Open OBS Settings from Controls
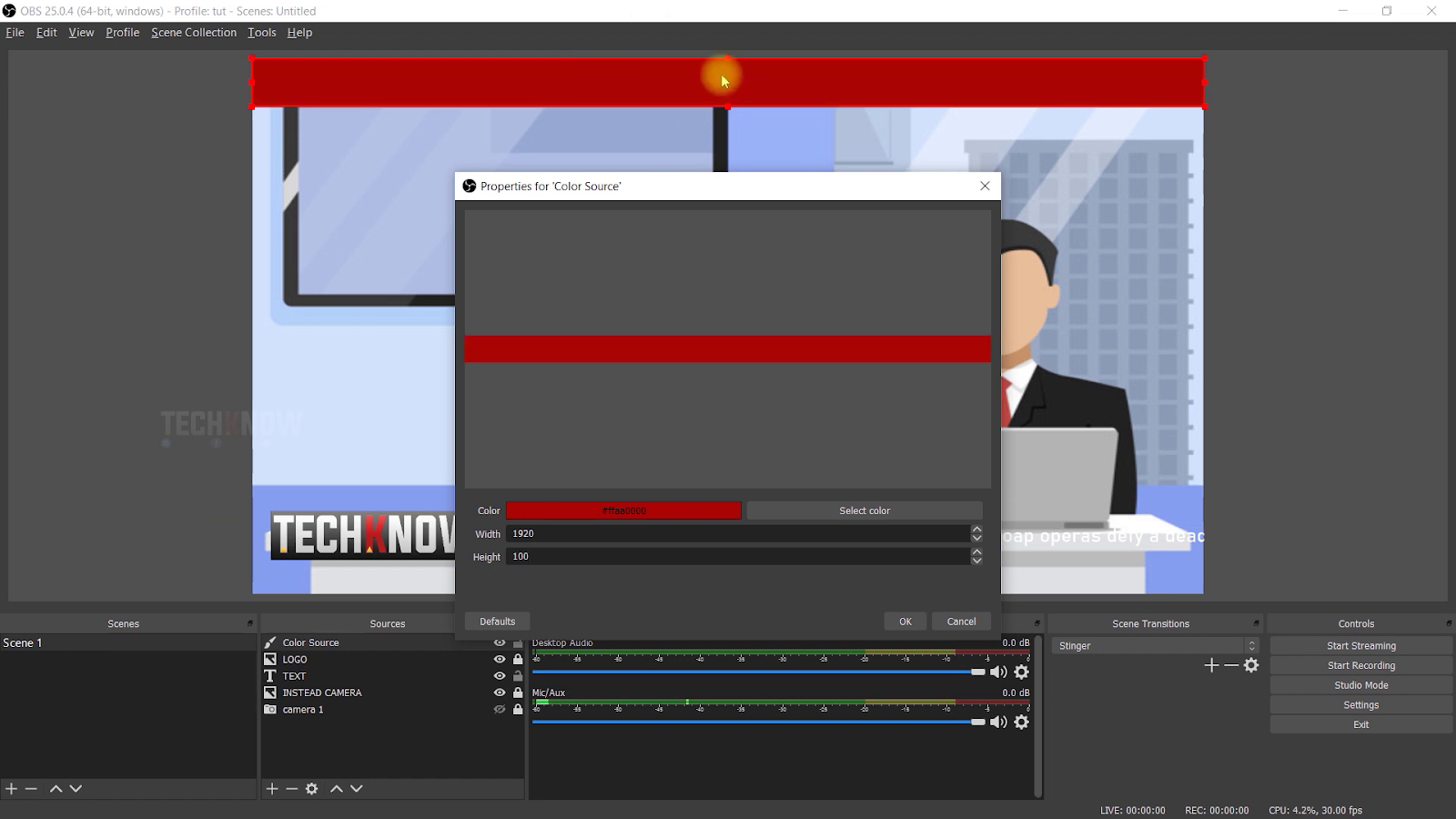 coord(1361,705)
